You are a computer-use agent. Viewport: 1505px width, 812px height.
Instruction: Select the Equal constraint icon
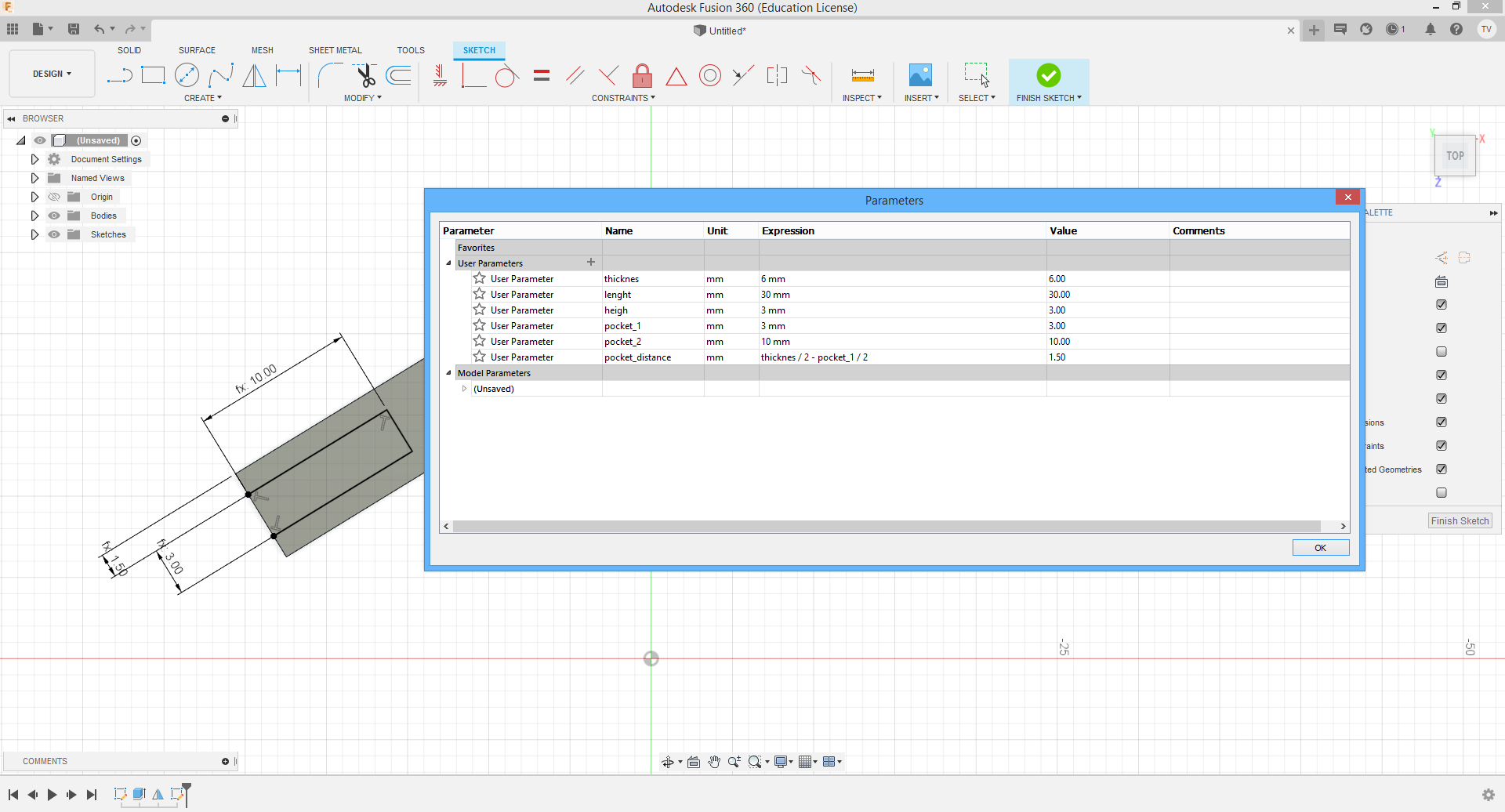[542, 76]
